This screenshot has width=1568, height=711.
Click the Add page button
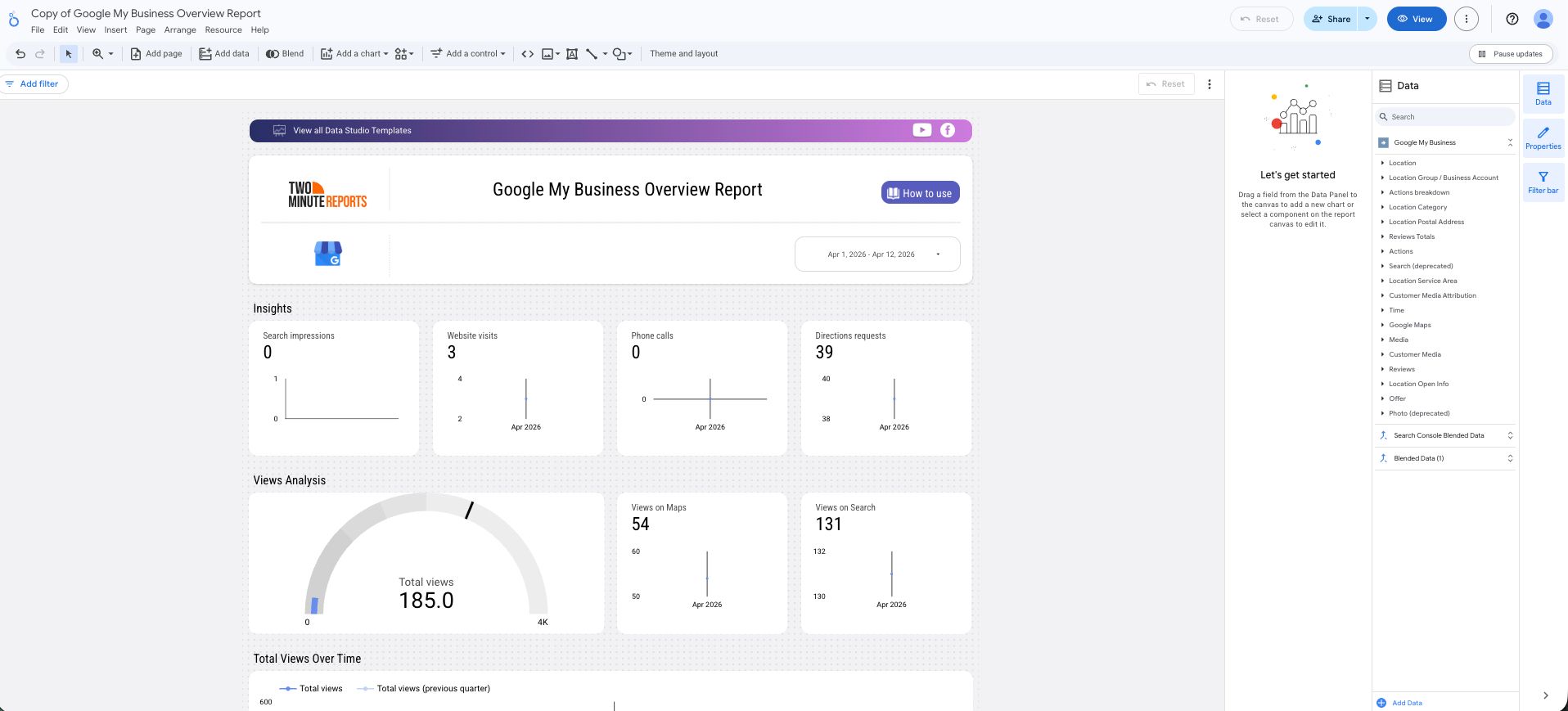click(156, 54)
